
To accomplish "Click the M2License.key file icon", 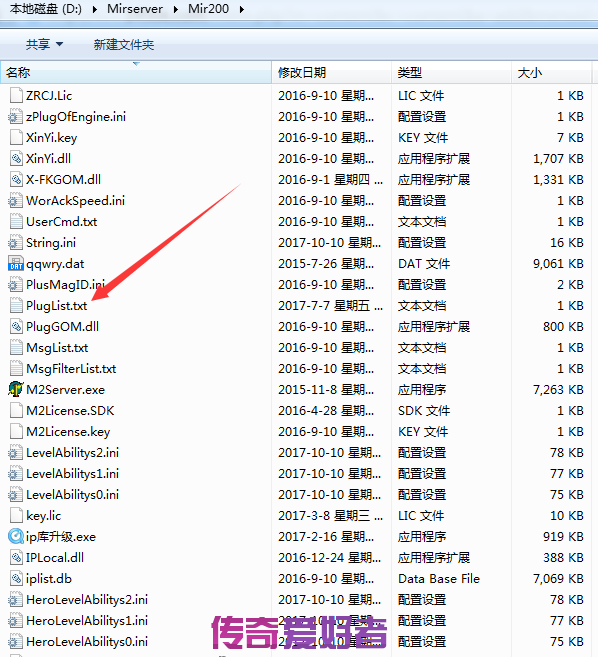I will pos(16,431).
